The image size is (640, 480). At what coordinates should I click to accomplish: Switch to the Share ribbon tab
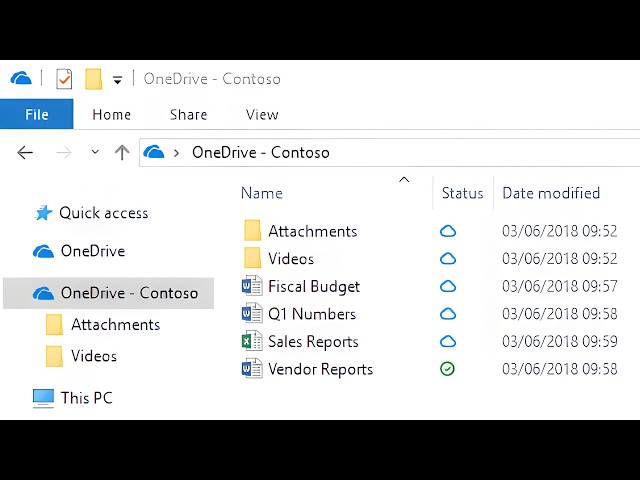[189, 115]
